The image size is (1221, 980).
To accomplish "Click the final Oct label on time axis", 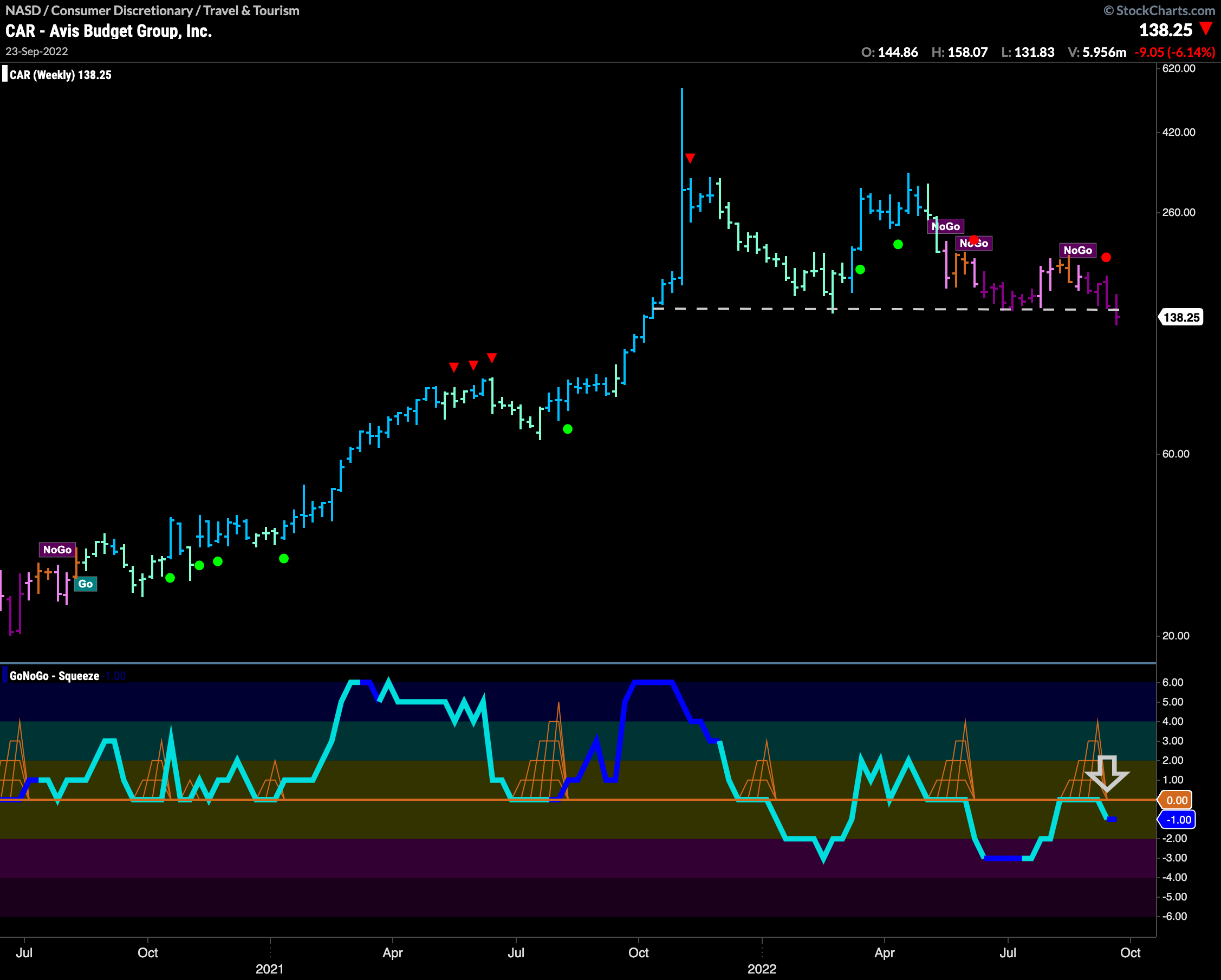I will tap(1131, 953).
